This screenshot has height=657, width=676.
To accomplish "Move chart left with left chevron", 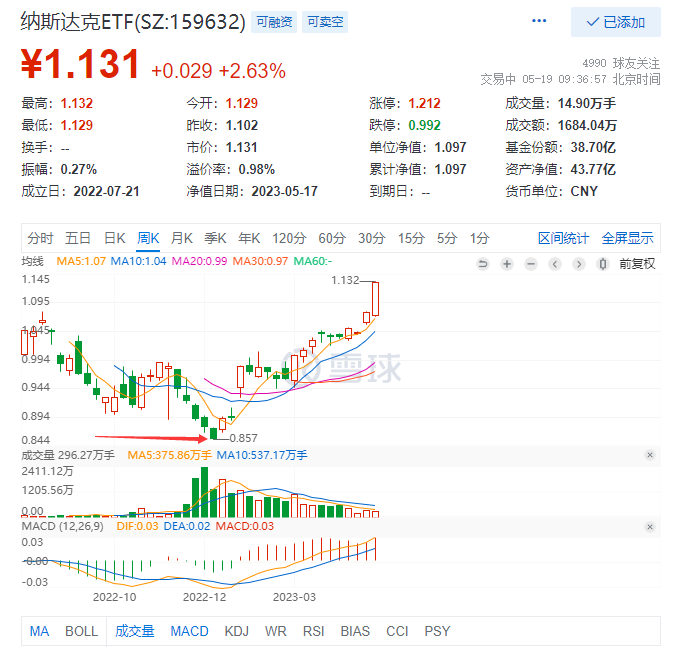I will [555, 263].
